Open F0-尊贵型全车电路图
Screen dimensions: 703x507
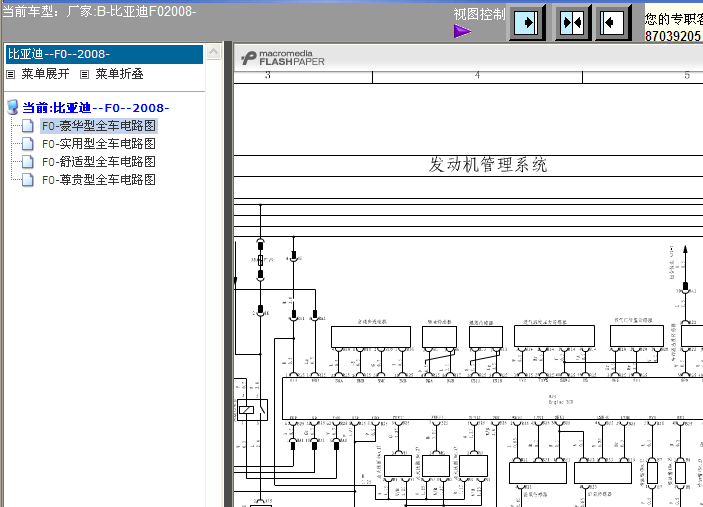pos(99,180)
